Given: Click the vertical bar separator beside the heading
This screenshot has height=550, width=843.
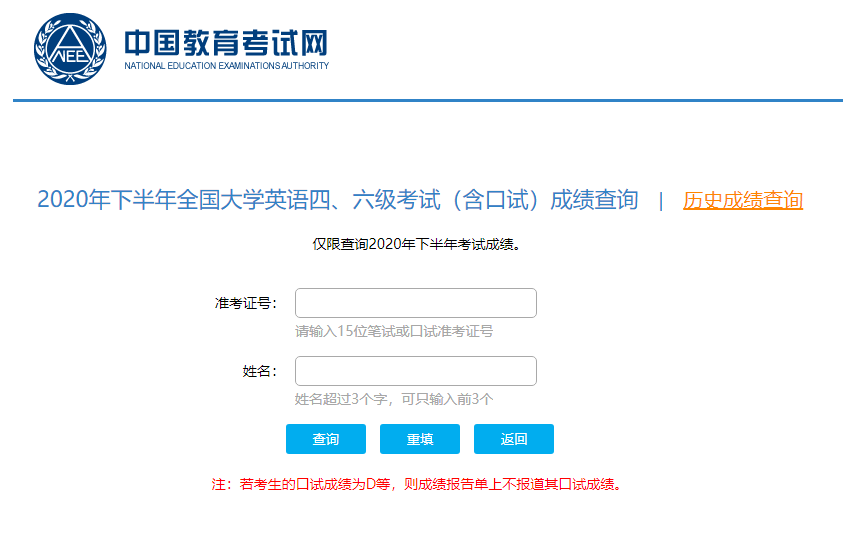Looking at the screenshot, I should point(661,201).
